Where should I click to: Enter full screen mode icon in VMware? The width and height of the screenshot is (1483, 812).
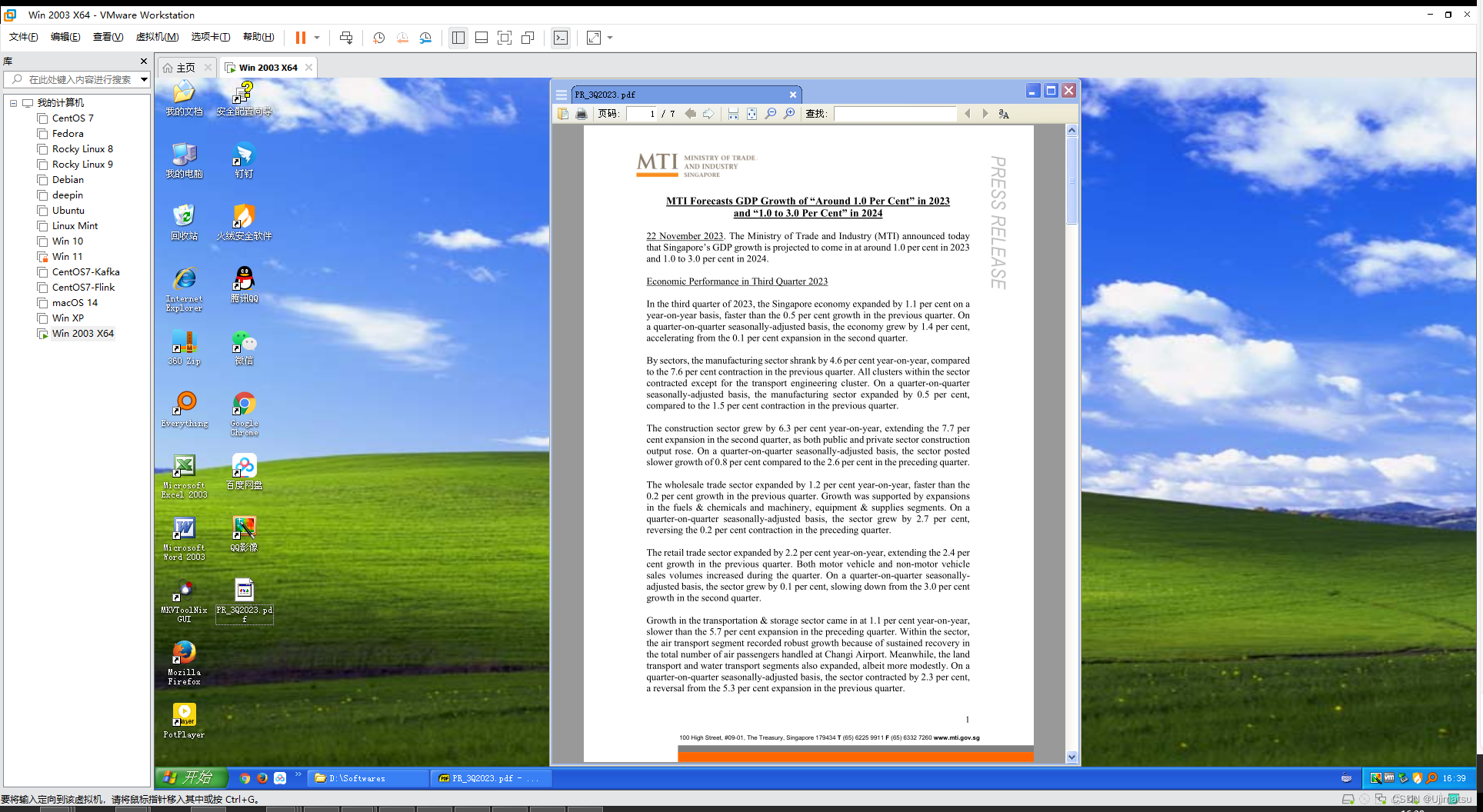(505, 38)
